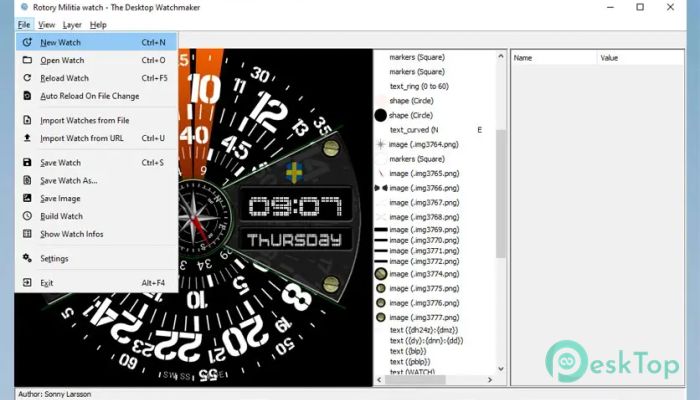
Task: Click the Save Watch floppy disk icon
Action: (x=27, y=162)
